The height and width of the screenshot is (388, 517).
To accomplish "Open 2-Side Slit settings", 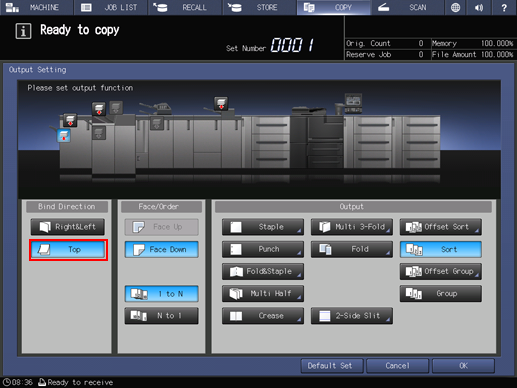I will [352, 316].
